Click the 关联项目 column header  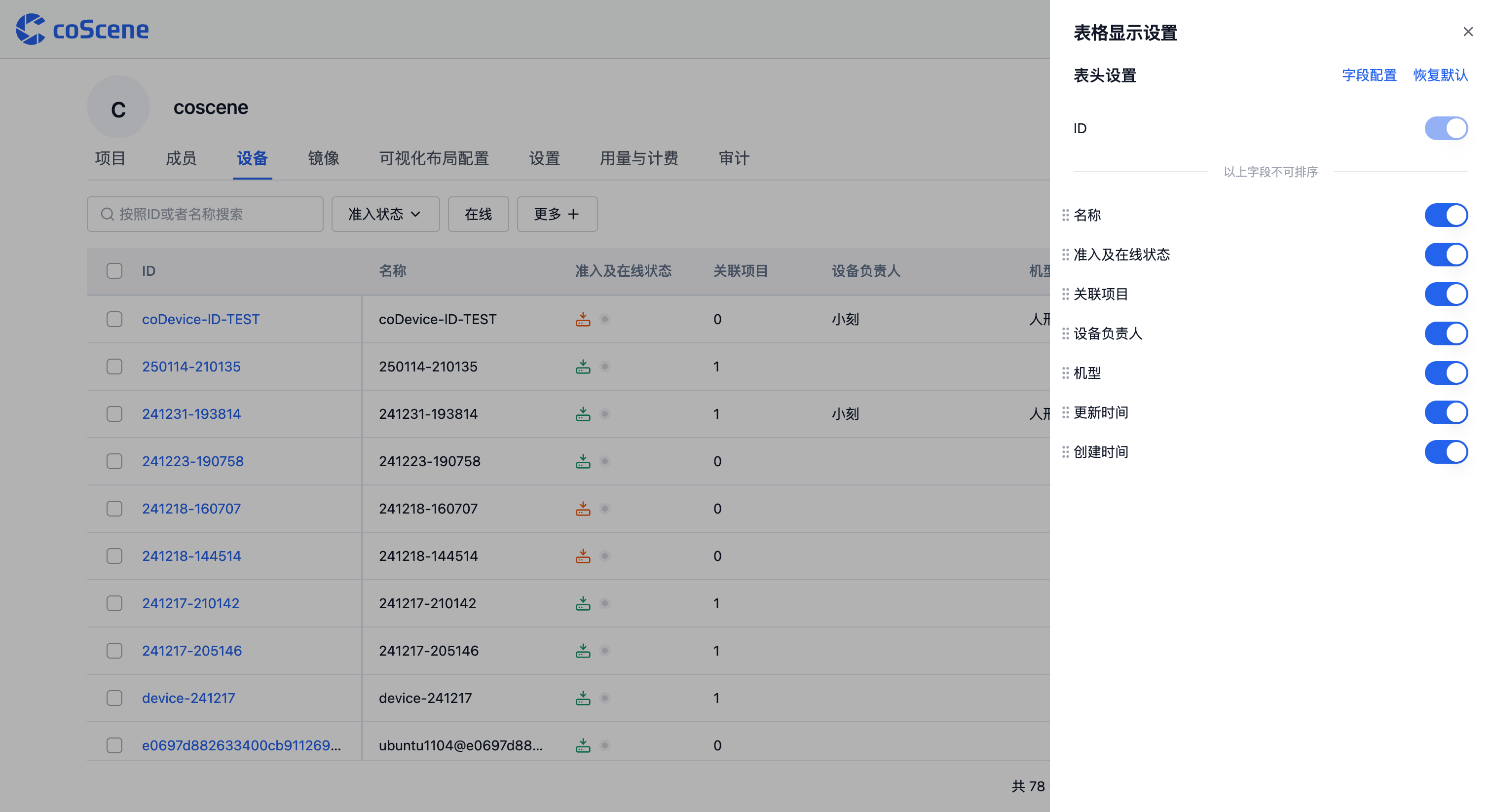tap(740, 271)
